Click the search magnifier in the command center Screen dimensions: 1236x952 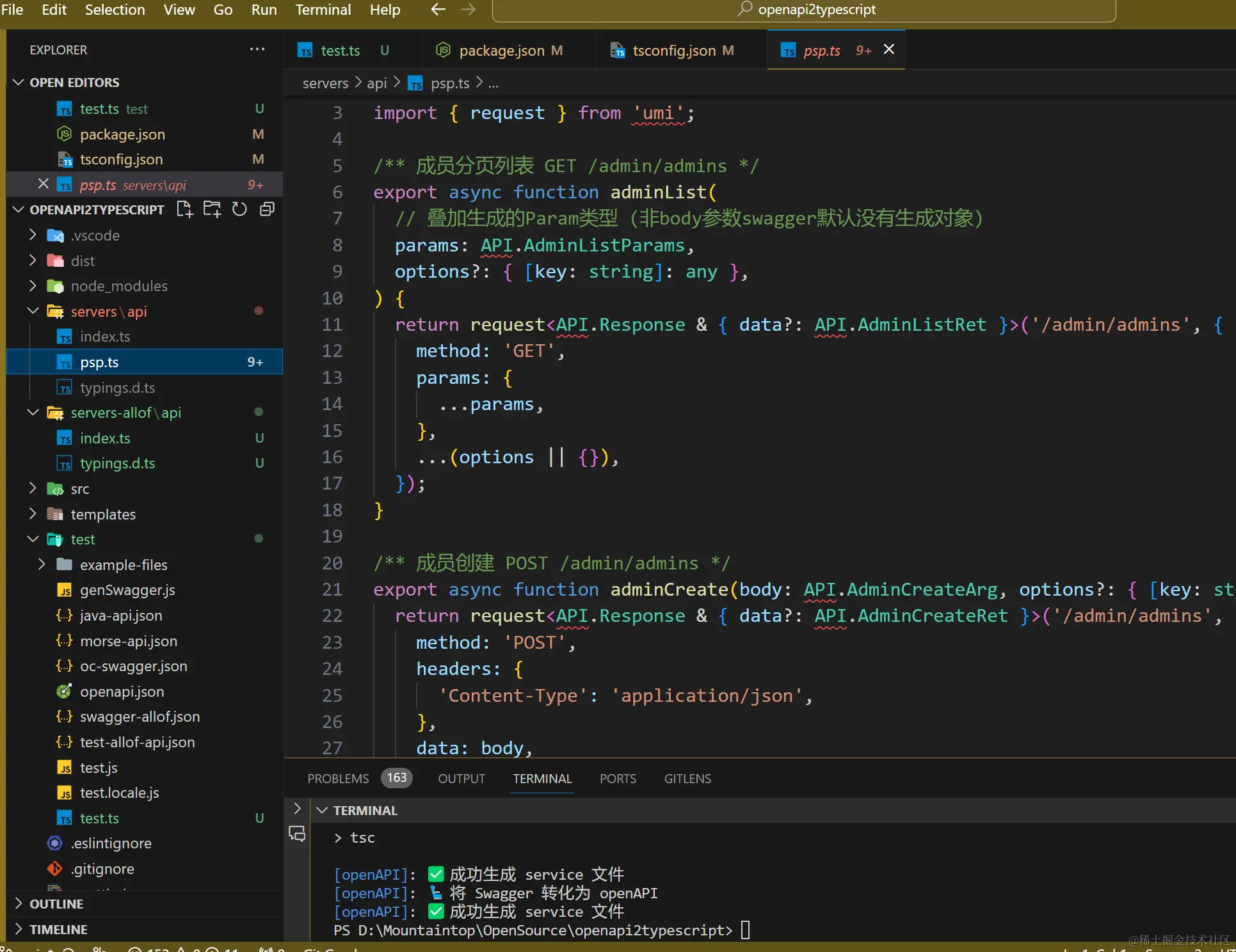pos(744,9)
